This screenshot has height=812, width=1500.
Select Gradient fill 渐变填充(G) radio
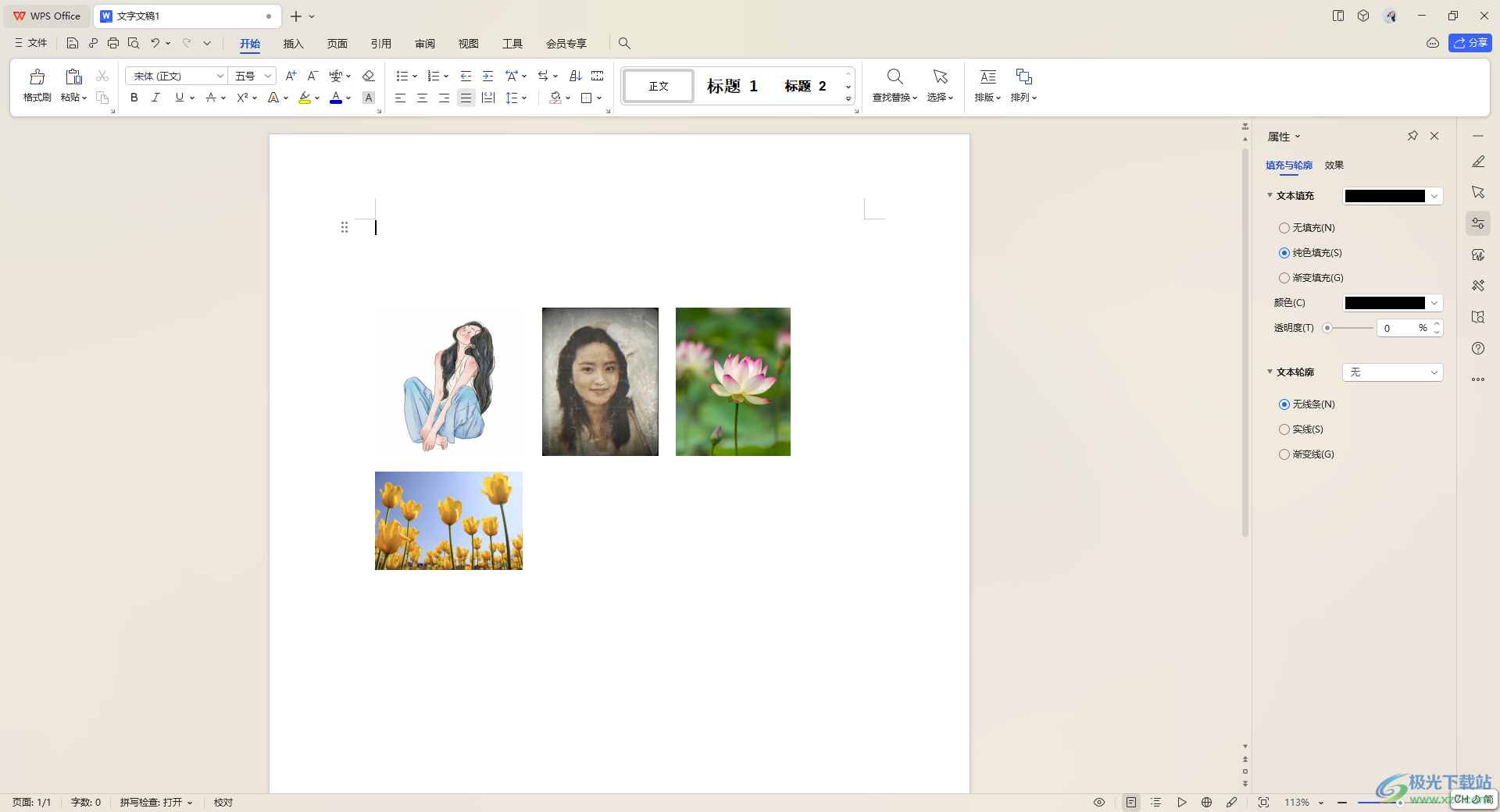(x=1284, y=278)
